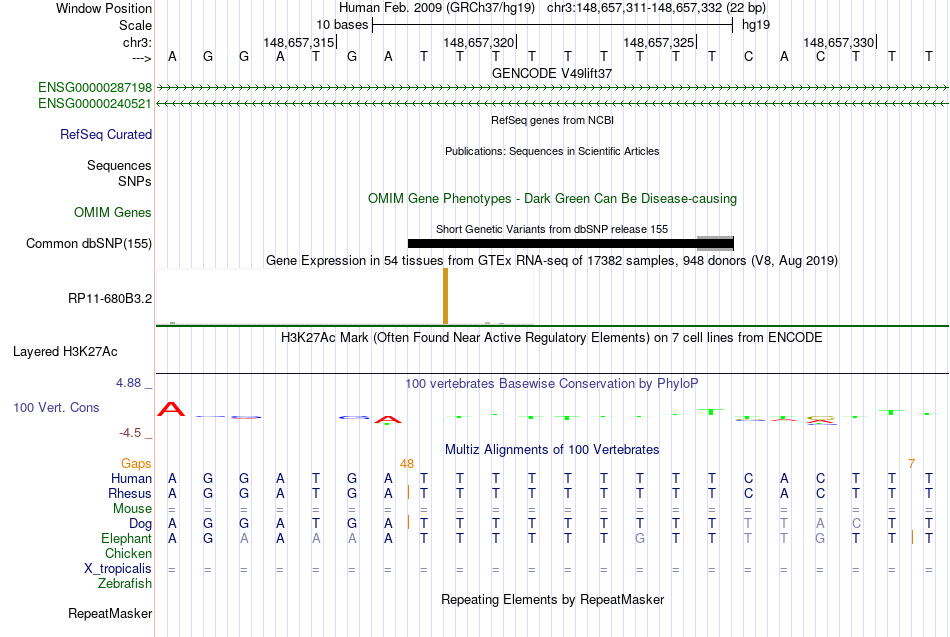
Task: Select the Chicken species row label
Action: point(128,553)
